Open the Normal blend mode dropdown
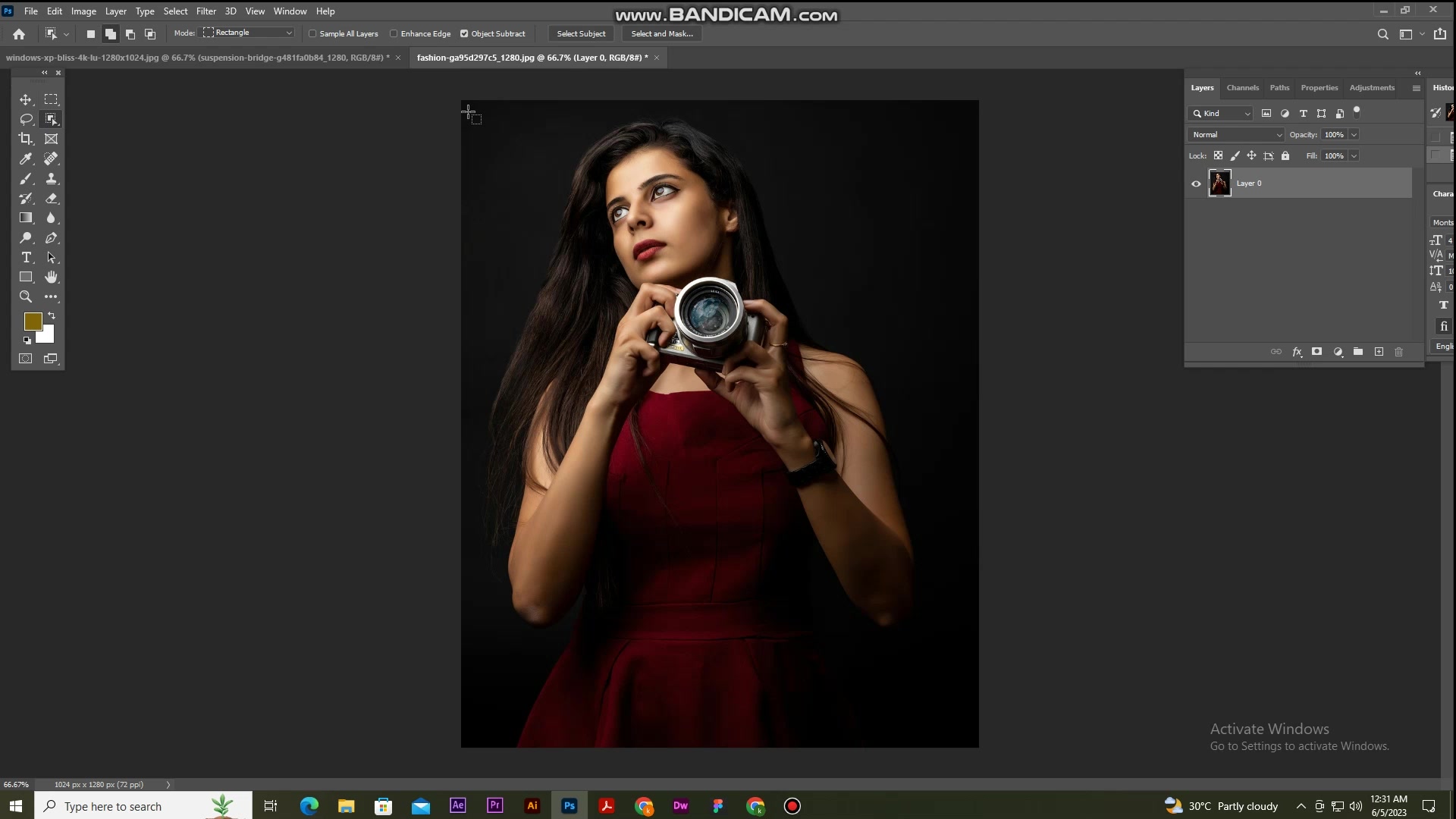The image size is (1456, 819). point(1236,135)
